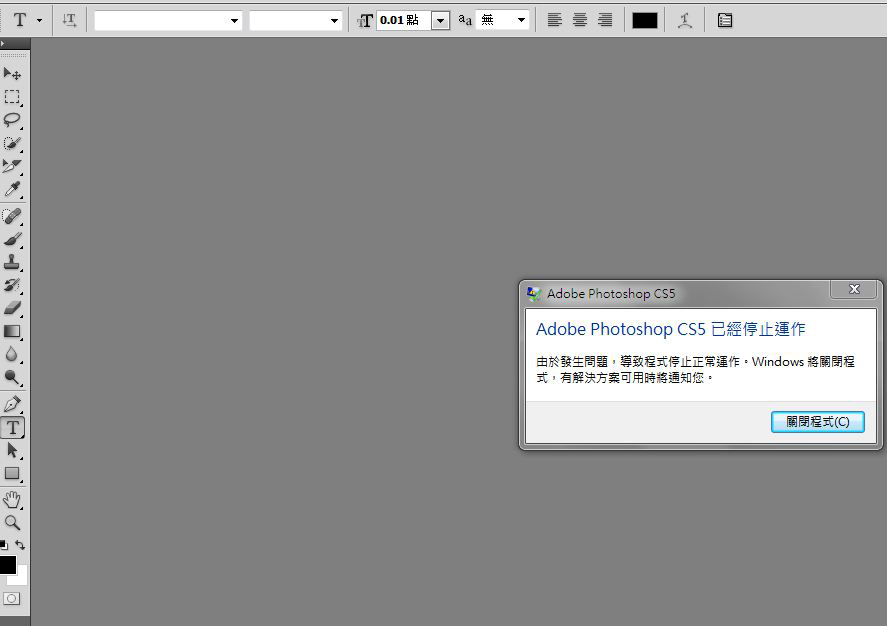Open the text color swatch
887x626 pixels.
[644, 20]
